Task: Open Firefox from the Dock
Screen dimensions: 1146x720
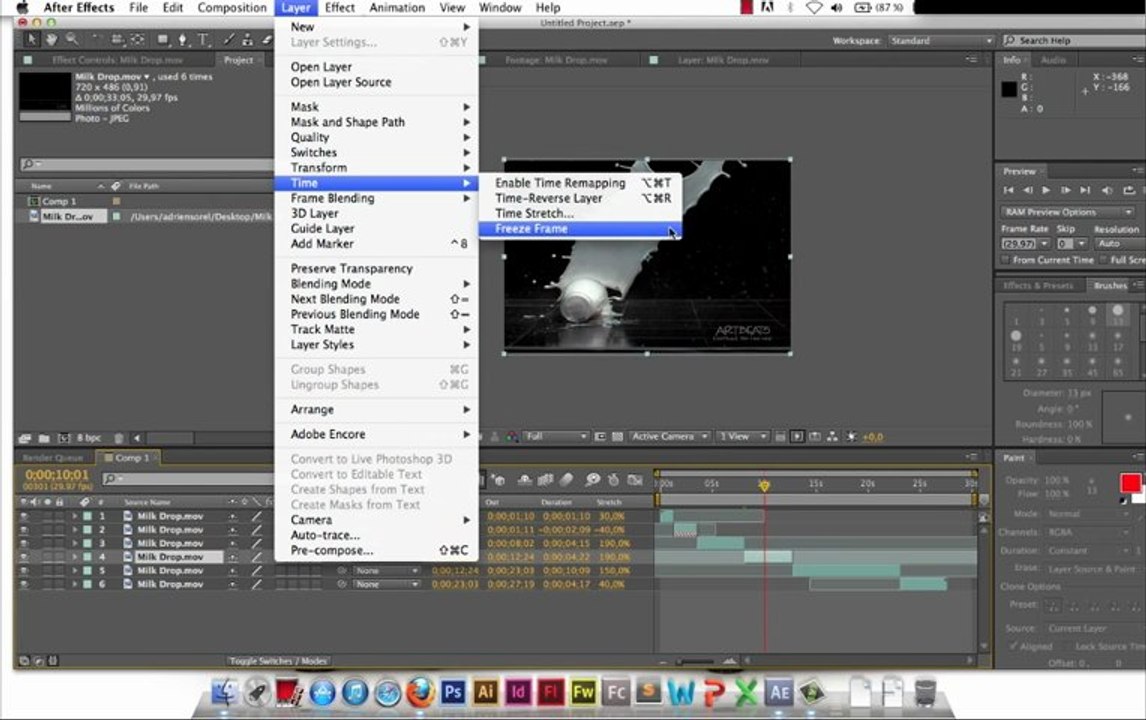Action: point(420,691)
